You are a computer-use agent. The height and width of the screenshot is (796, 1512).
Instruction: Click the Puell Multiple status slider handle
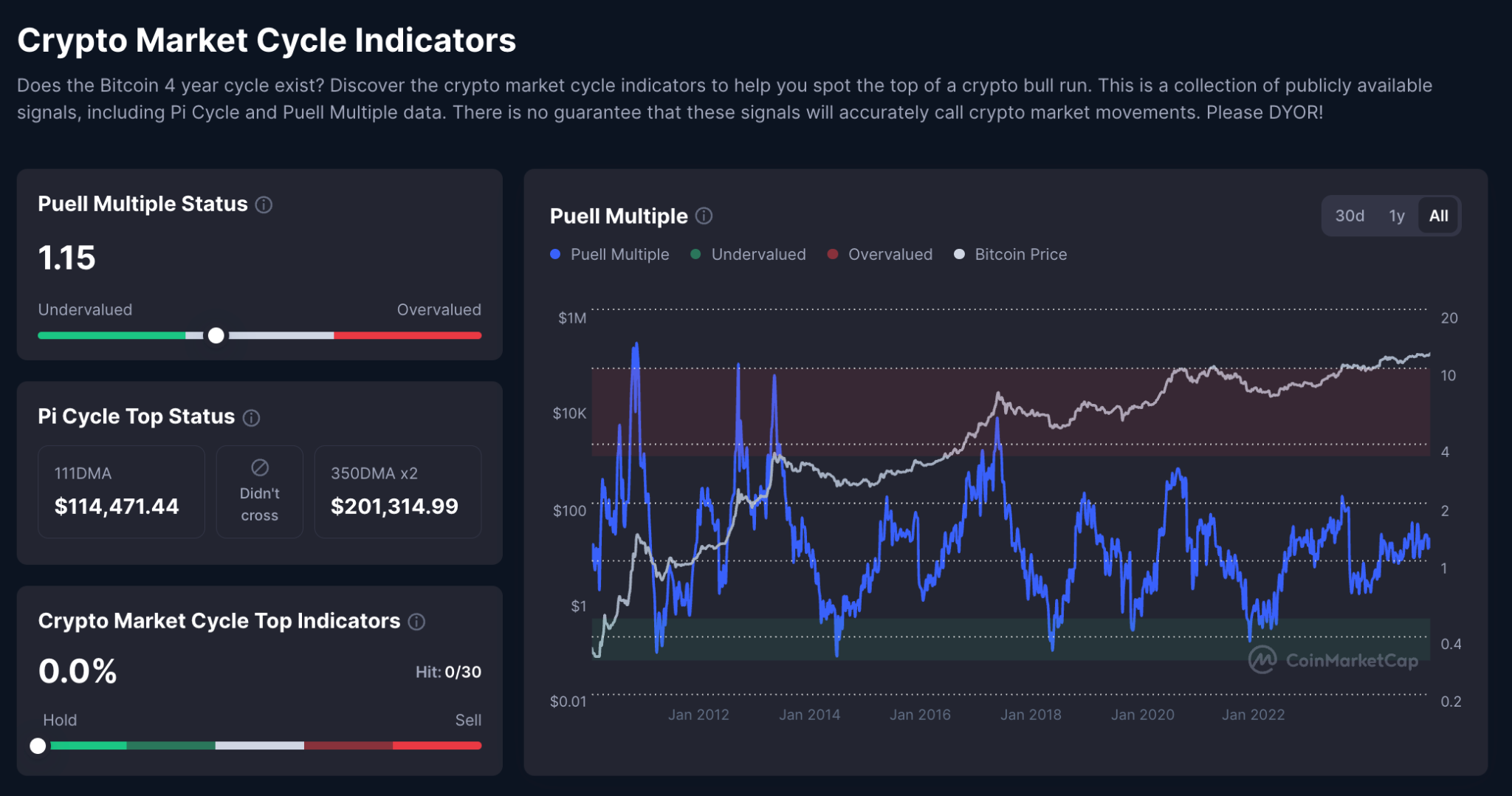pyautogui.click(x=216, y=336)
